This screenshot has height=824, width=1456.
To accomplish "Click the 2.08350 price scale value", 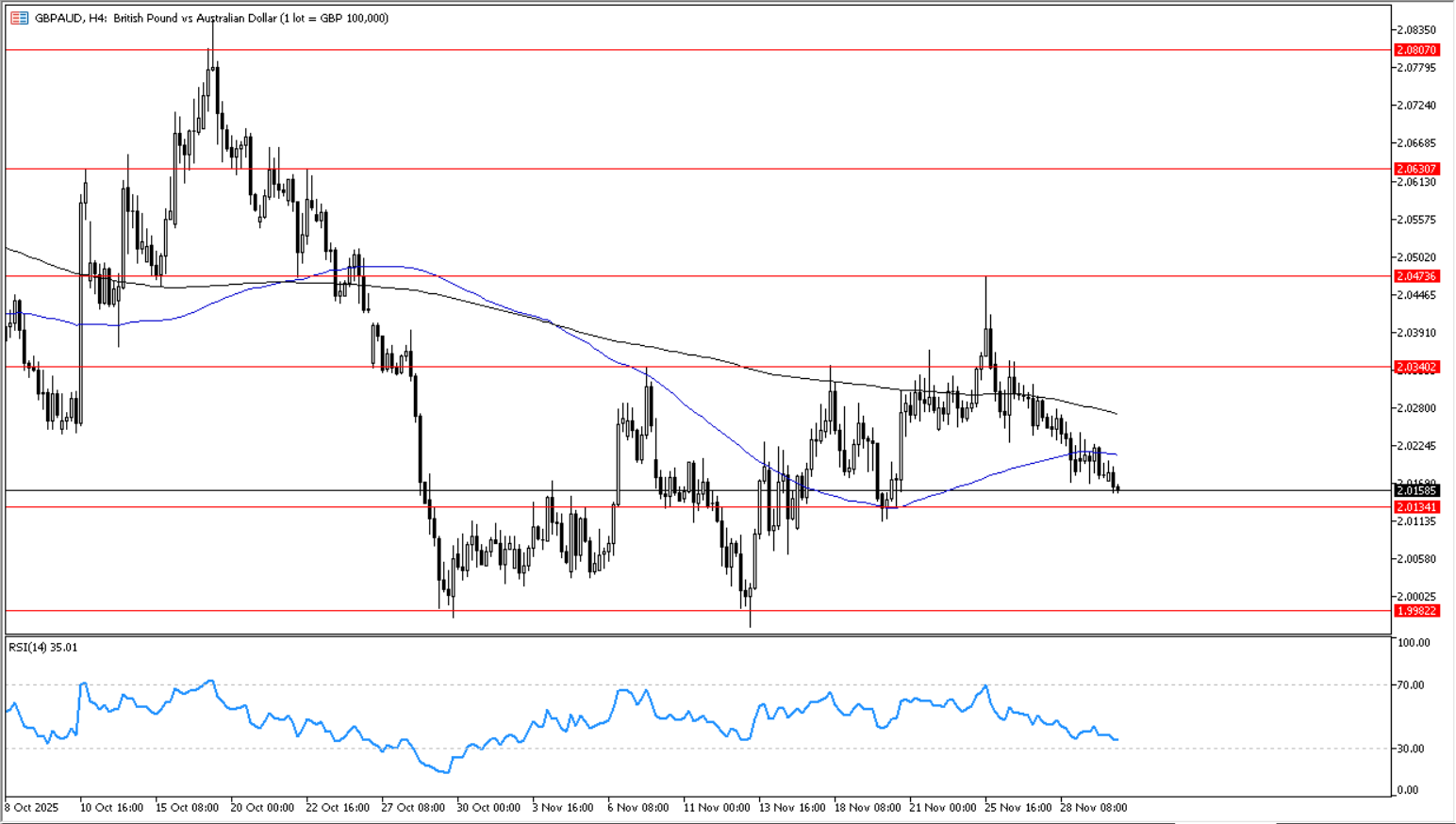I will (x=1415, y=30).
